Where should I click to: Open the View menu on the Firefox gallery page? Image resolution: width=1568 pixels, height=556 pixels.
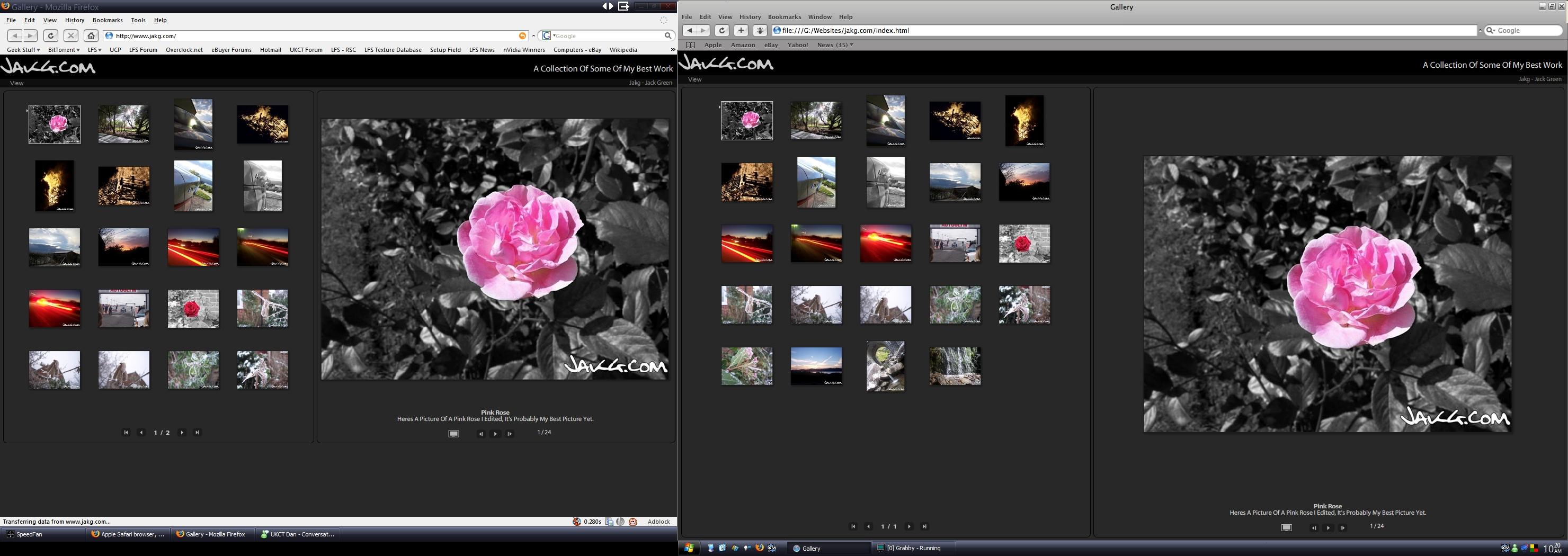tap(16, 83)
